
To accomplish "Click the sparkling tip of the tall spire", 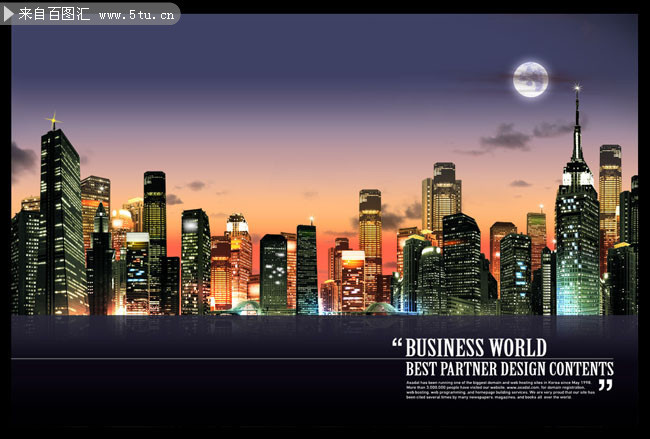I will 577,88.
